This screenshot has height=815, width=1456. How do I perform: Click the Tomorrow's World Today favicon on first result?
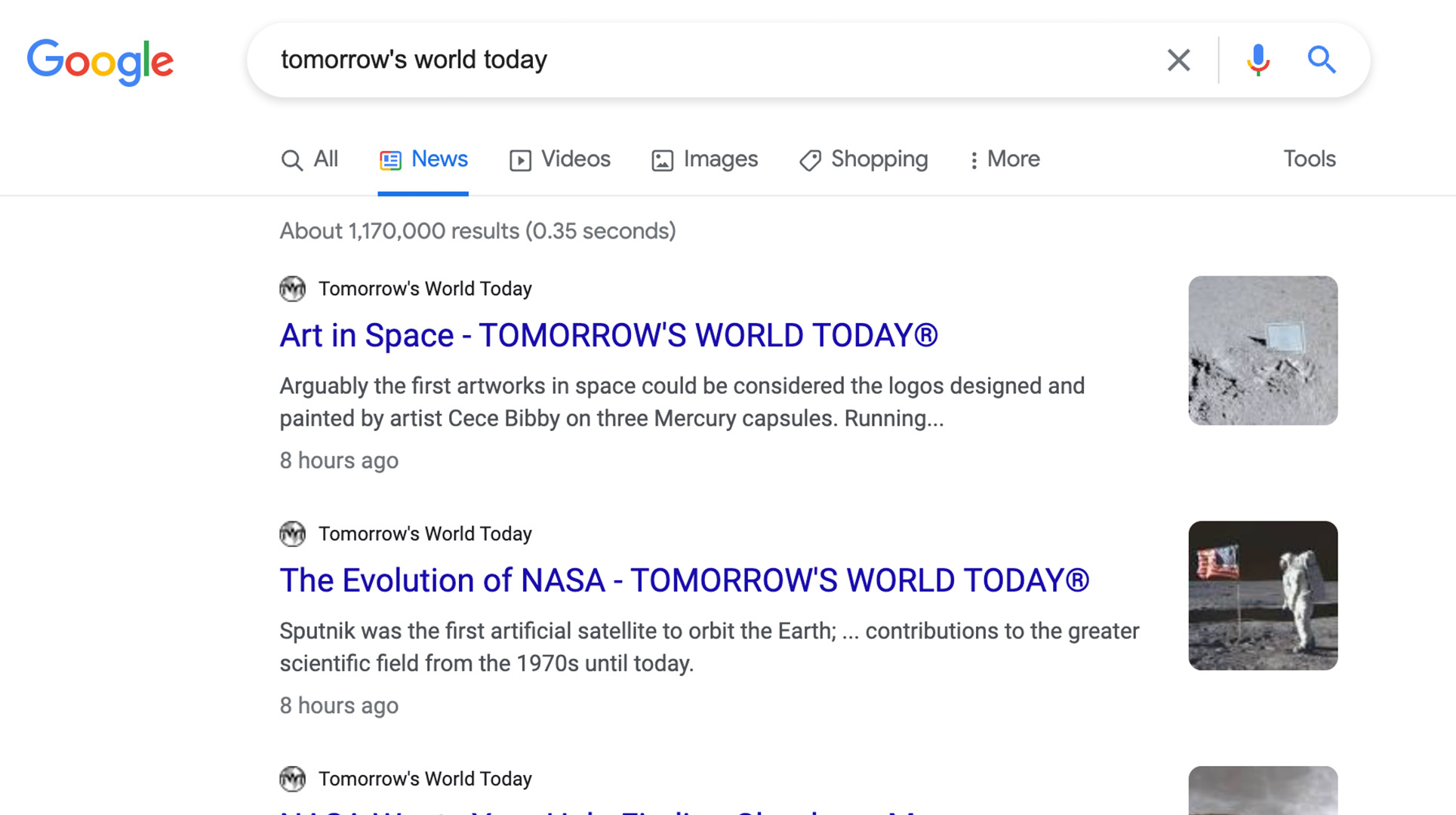(292, 289)
